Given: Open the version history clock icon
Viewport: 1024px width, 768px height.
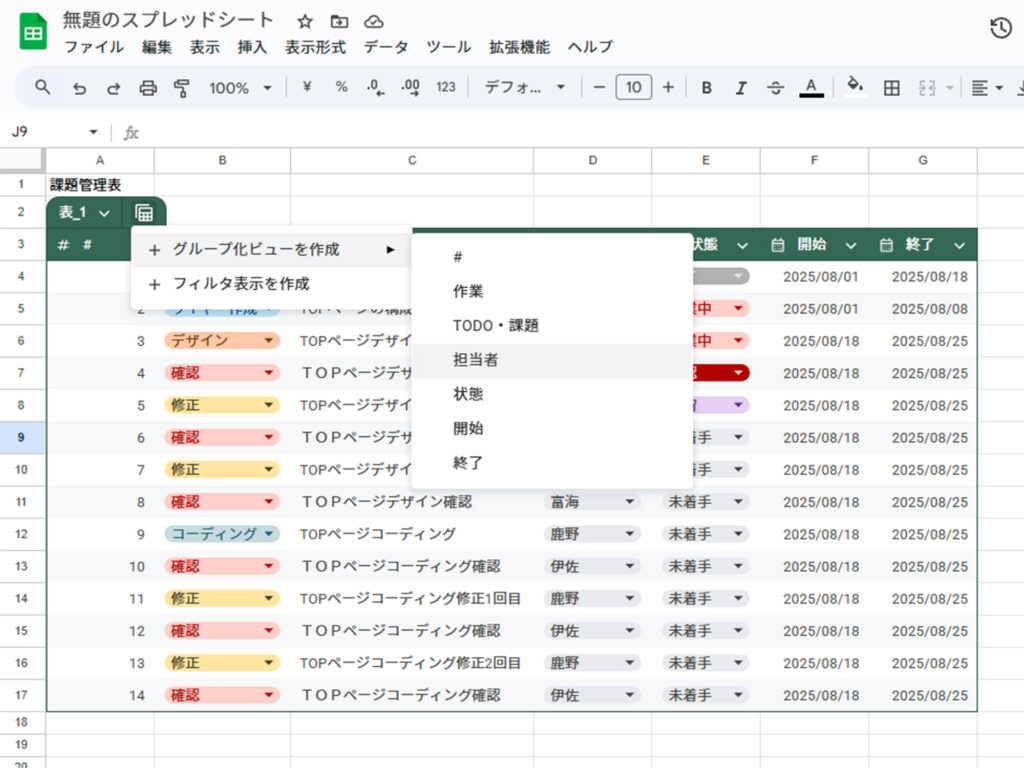Looking at the screenshot, I should [x=1000, y=28].
